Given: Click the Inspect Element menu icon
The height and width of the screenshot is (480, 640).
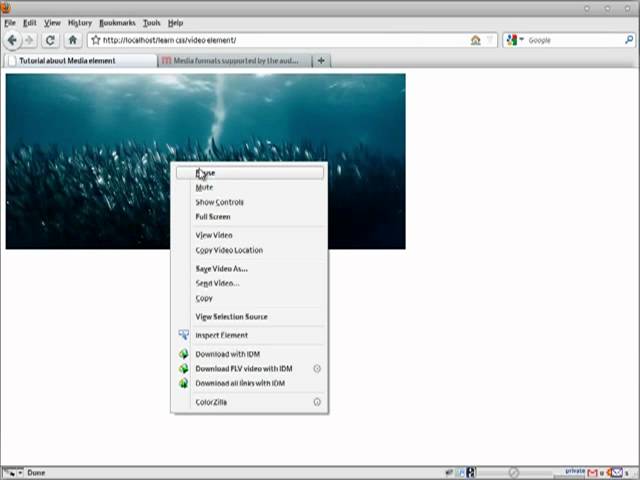Looking at the screenshot, I should tap(184, 335).
